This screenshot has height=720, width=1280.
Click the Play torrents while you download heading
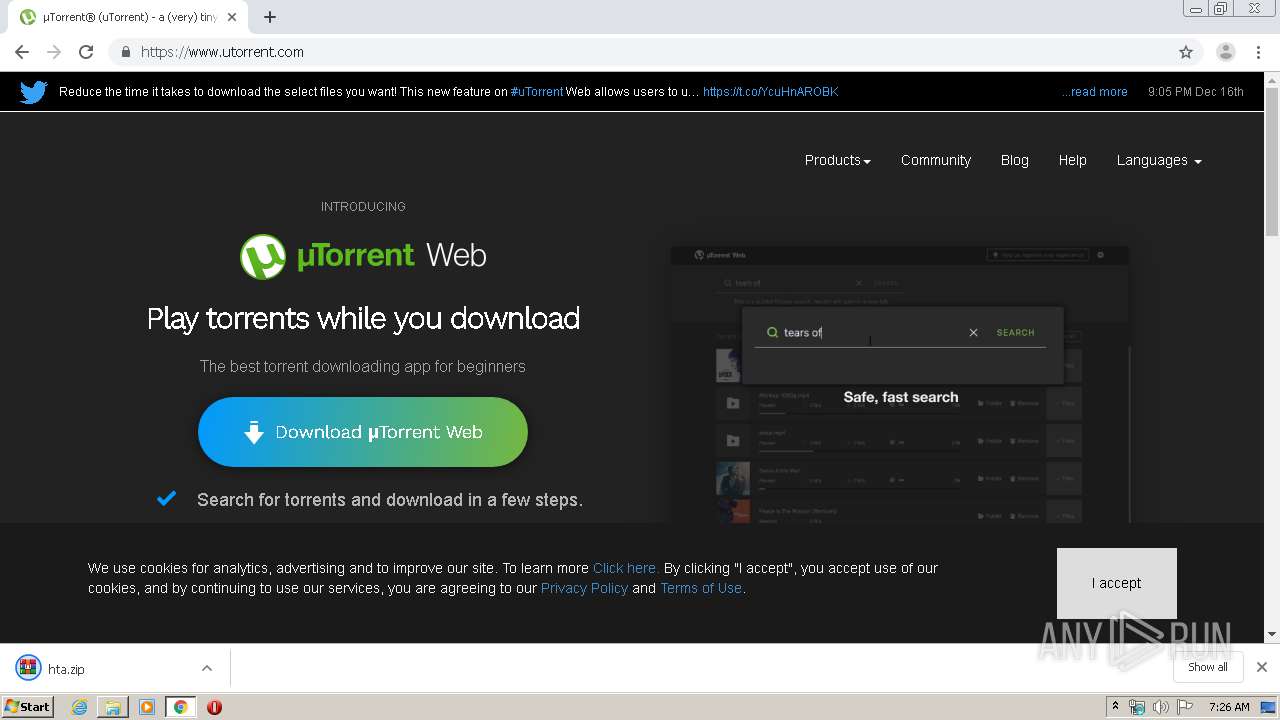(x=363, y=318)
